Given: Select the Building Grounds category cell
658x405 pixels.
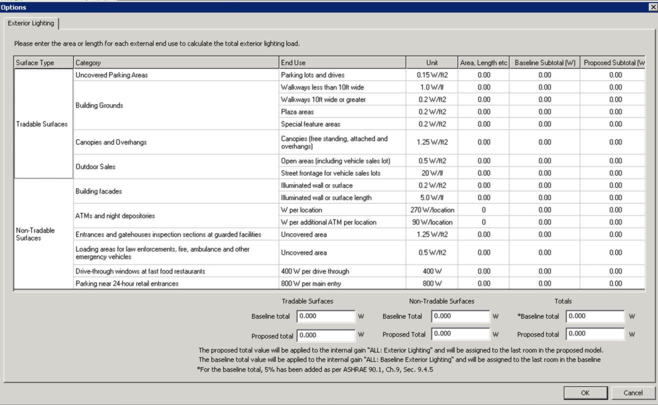Looking at the screenshot, I should (x=176, y=105).
